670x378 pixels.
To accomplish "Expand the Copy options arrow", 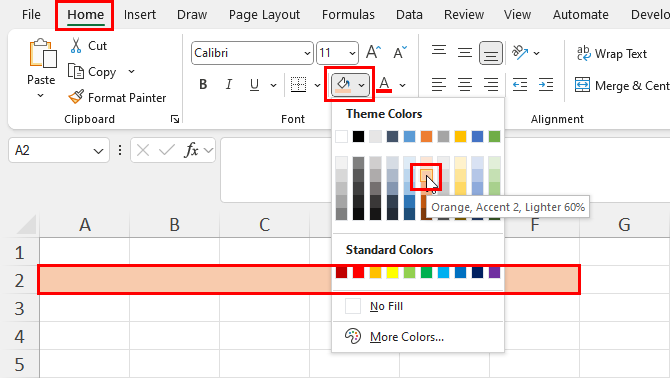I will 132,71.
